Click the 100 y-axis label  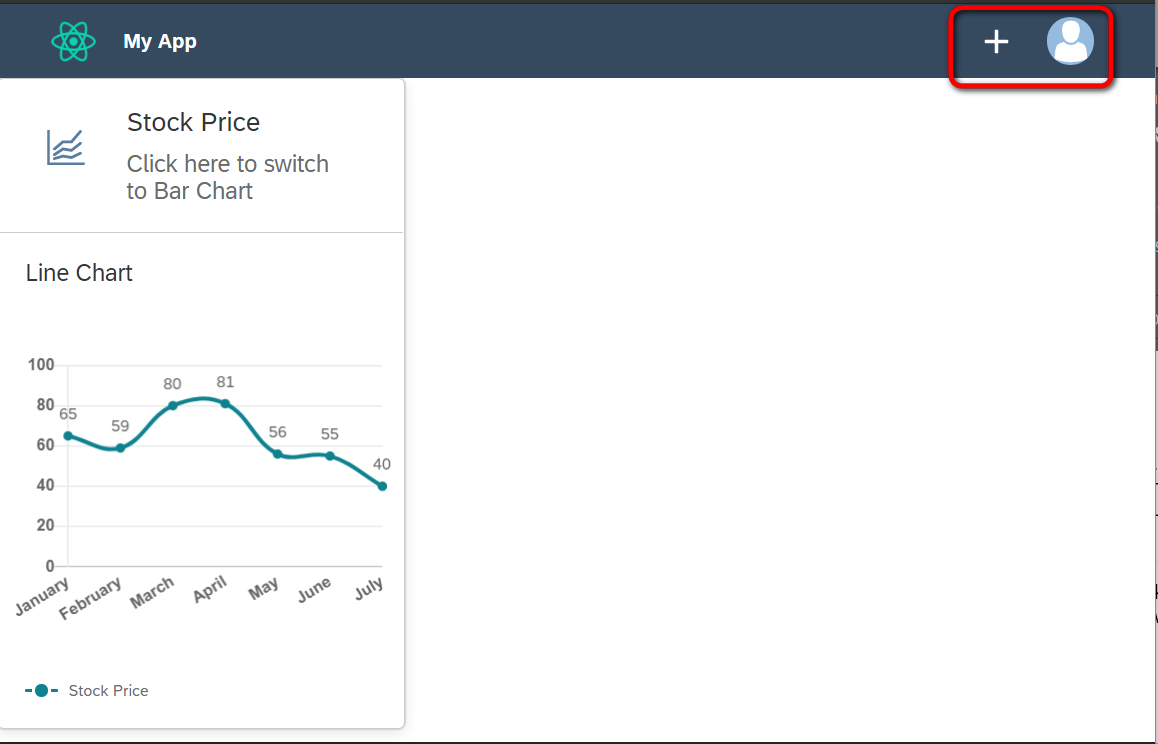41,365
